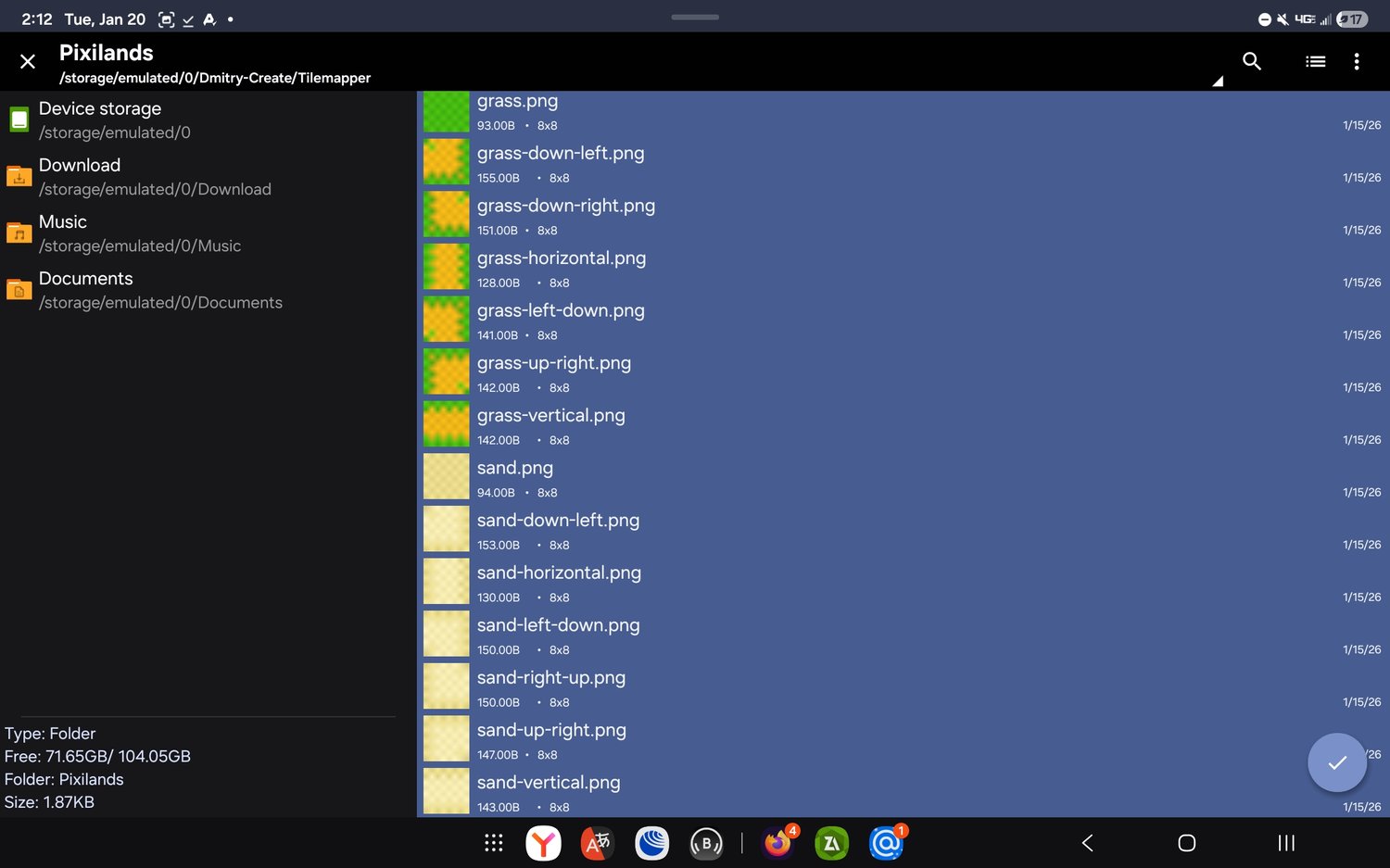Screen dimensions: 1390x868
Task: Select the grass.png thumbnail
Action: click(x=447, y=112)
